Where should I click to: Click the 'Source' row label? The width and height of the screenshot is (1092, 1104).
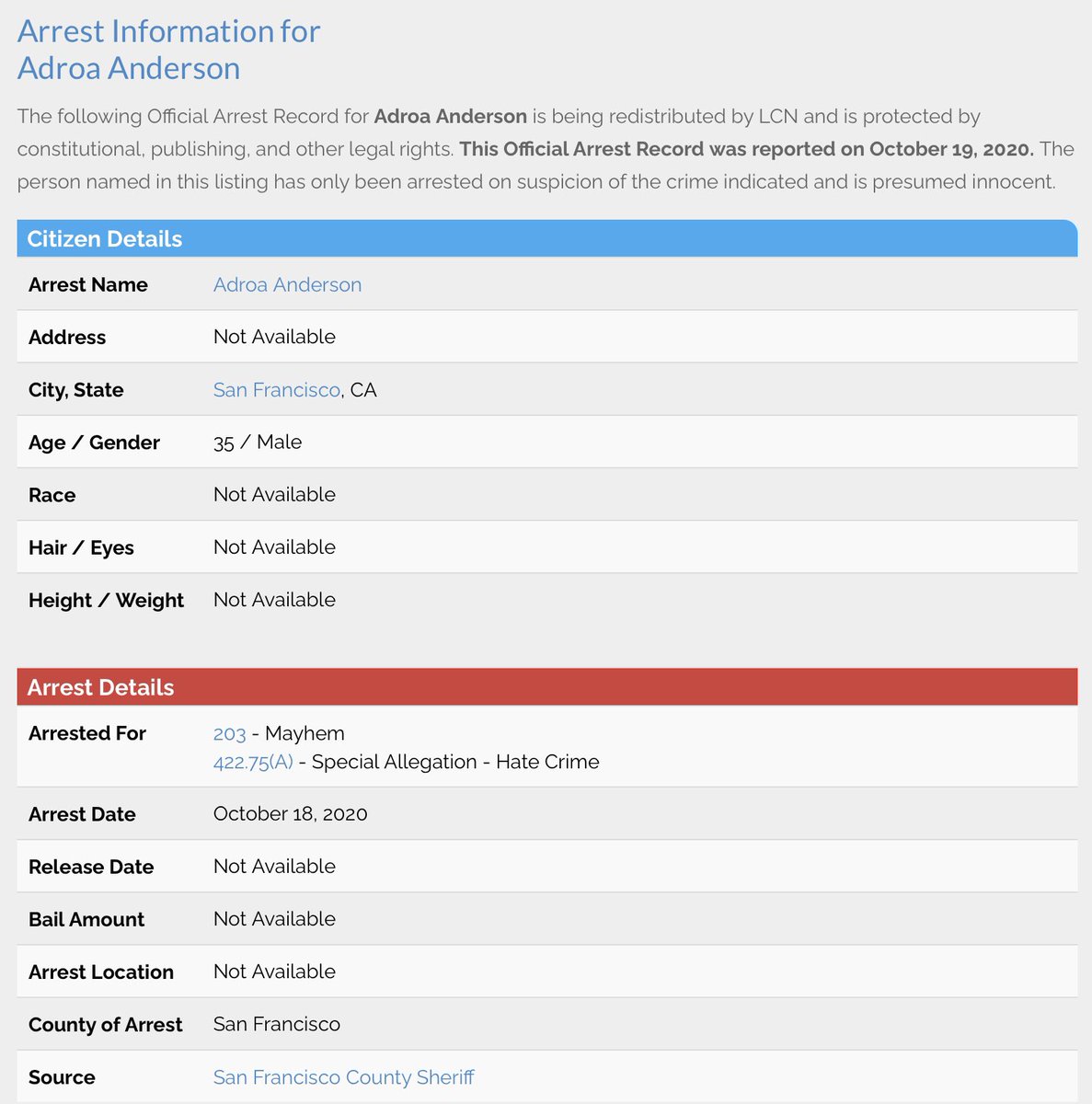62,1077
